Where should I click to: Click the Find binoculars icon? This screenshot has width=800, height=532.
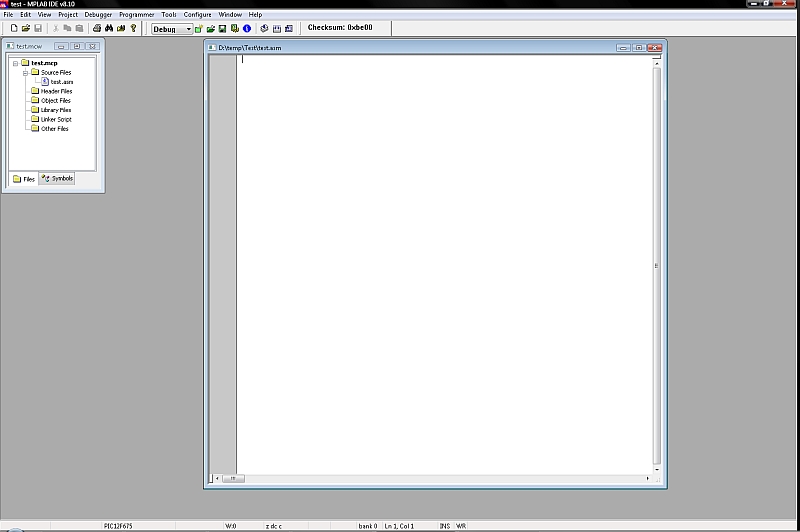tap(109, 29)
